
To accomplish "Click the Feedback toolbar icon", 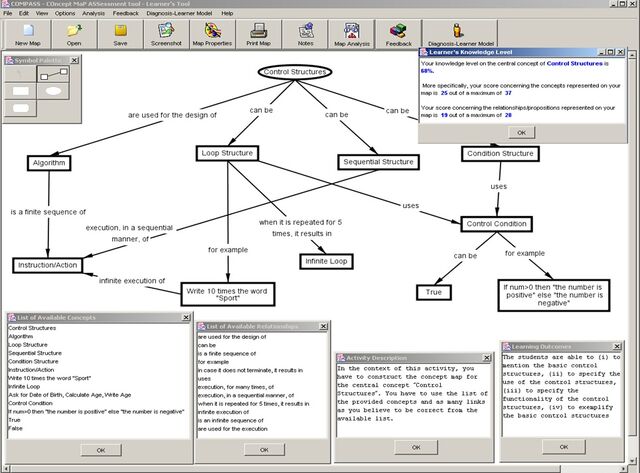I will pyautogui.click(x=398, y=34).
